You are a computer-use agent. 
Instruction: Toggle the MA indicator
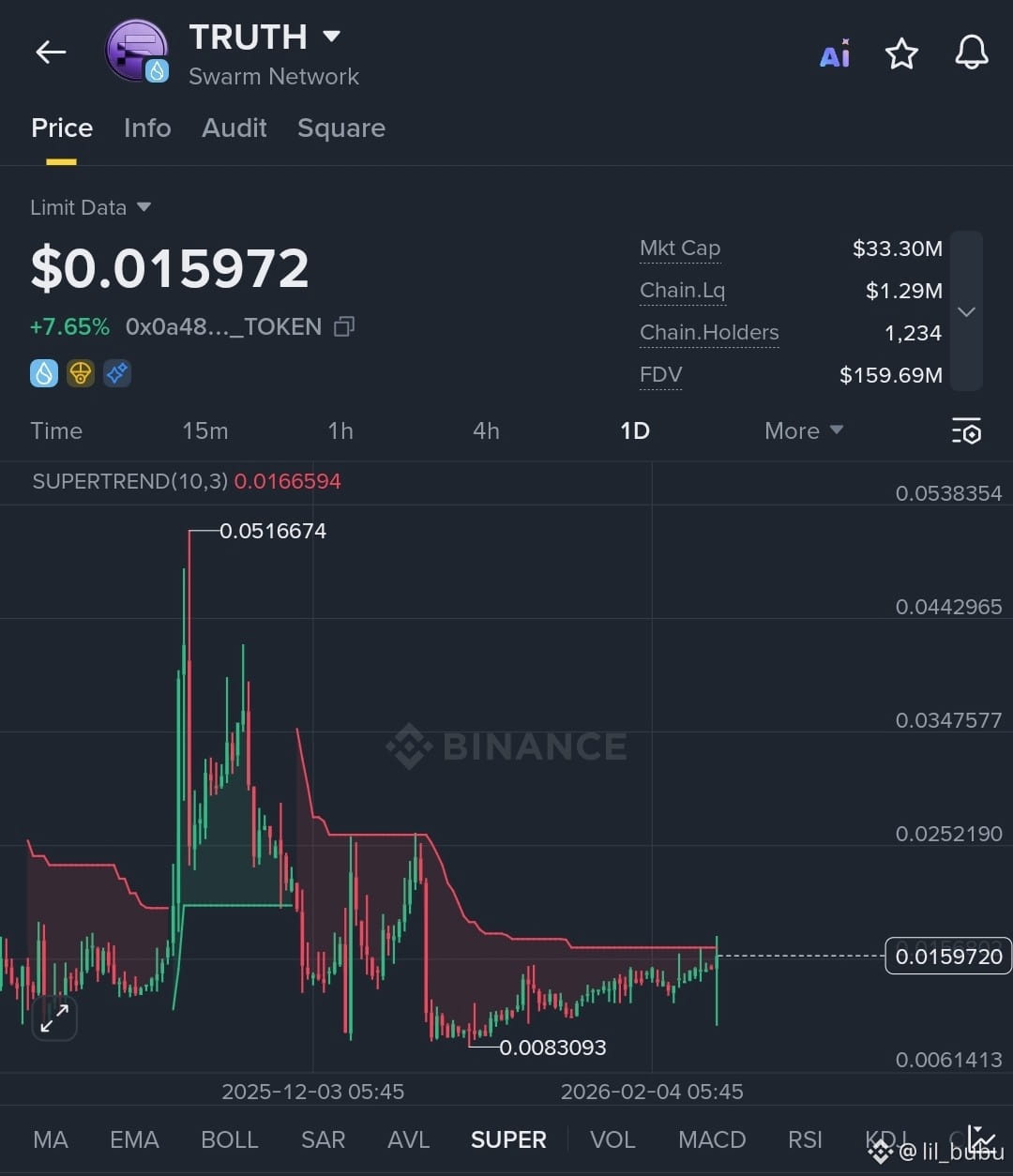click(x=51, y=1139)
